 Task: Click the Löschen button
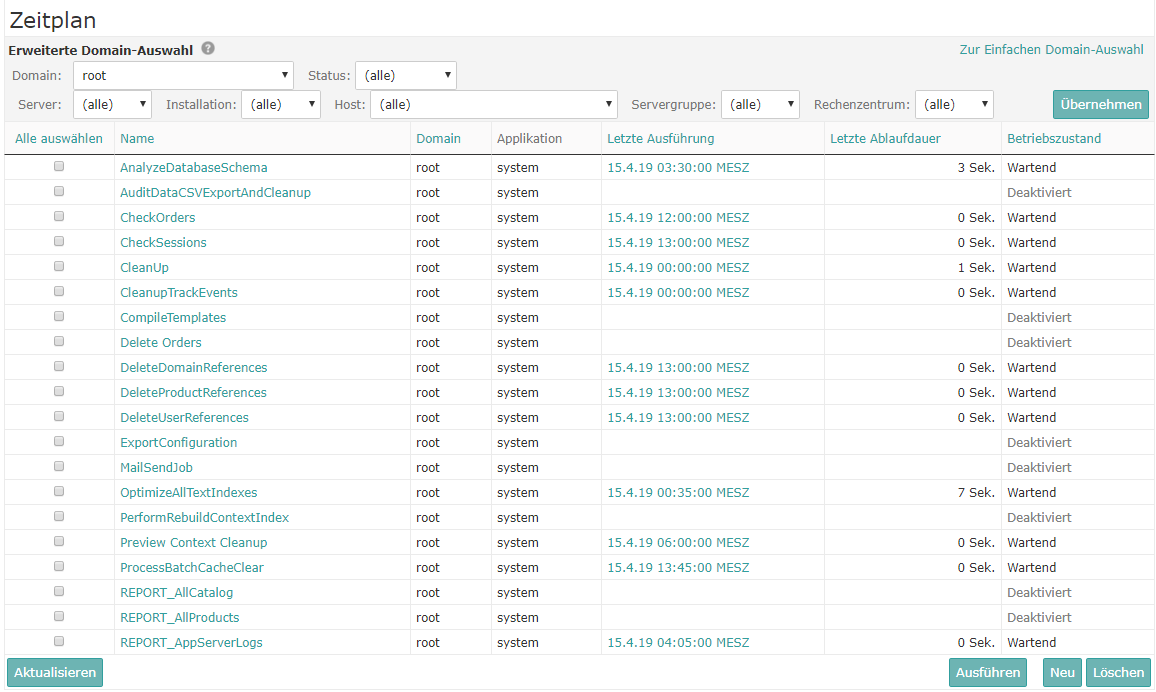tap(1118, 673)
